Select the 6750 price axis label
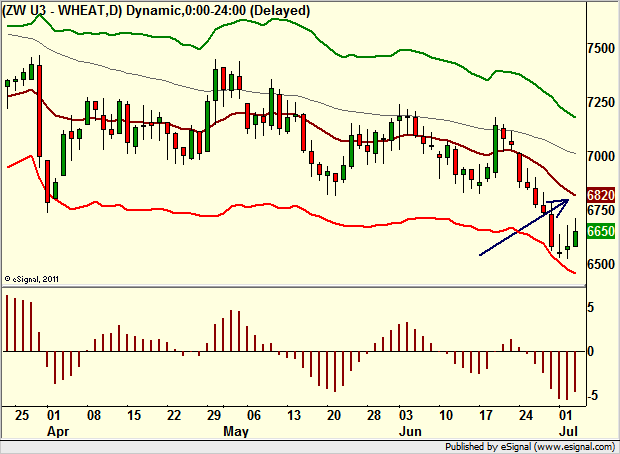 (601, 210)
